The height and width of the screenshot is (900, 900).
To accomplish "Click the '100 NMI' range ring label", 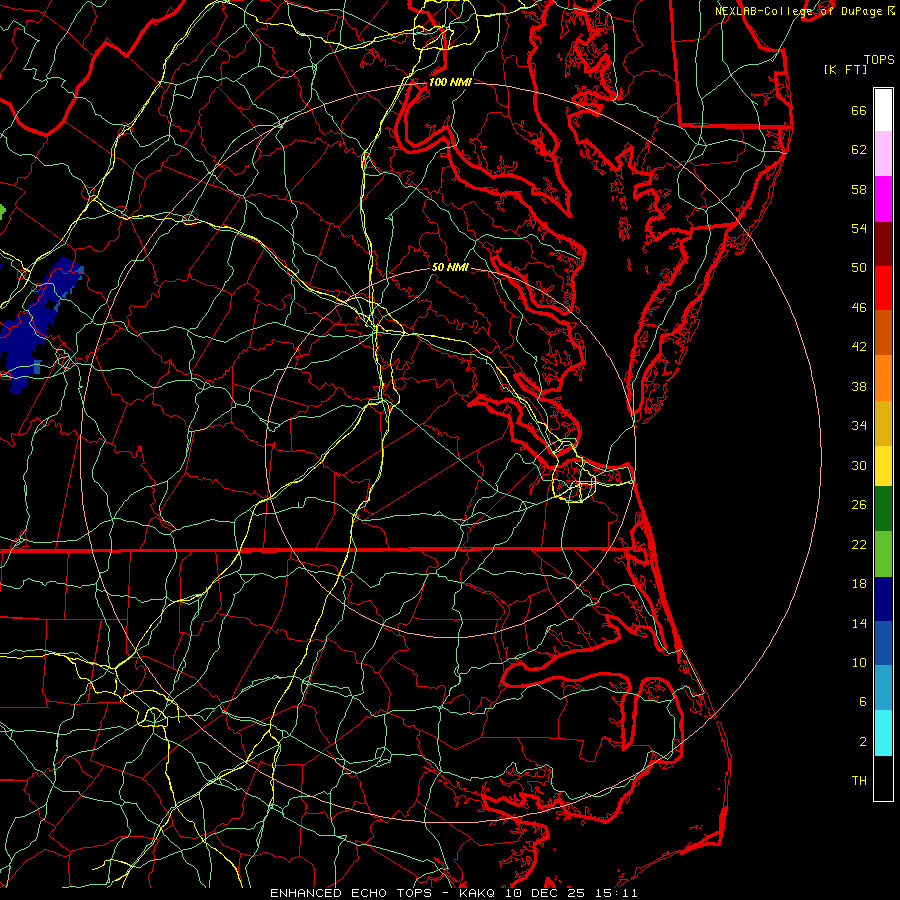I will click(450, 82).
